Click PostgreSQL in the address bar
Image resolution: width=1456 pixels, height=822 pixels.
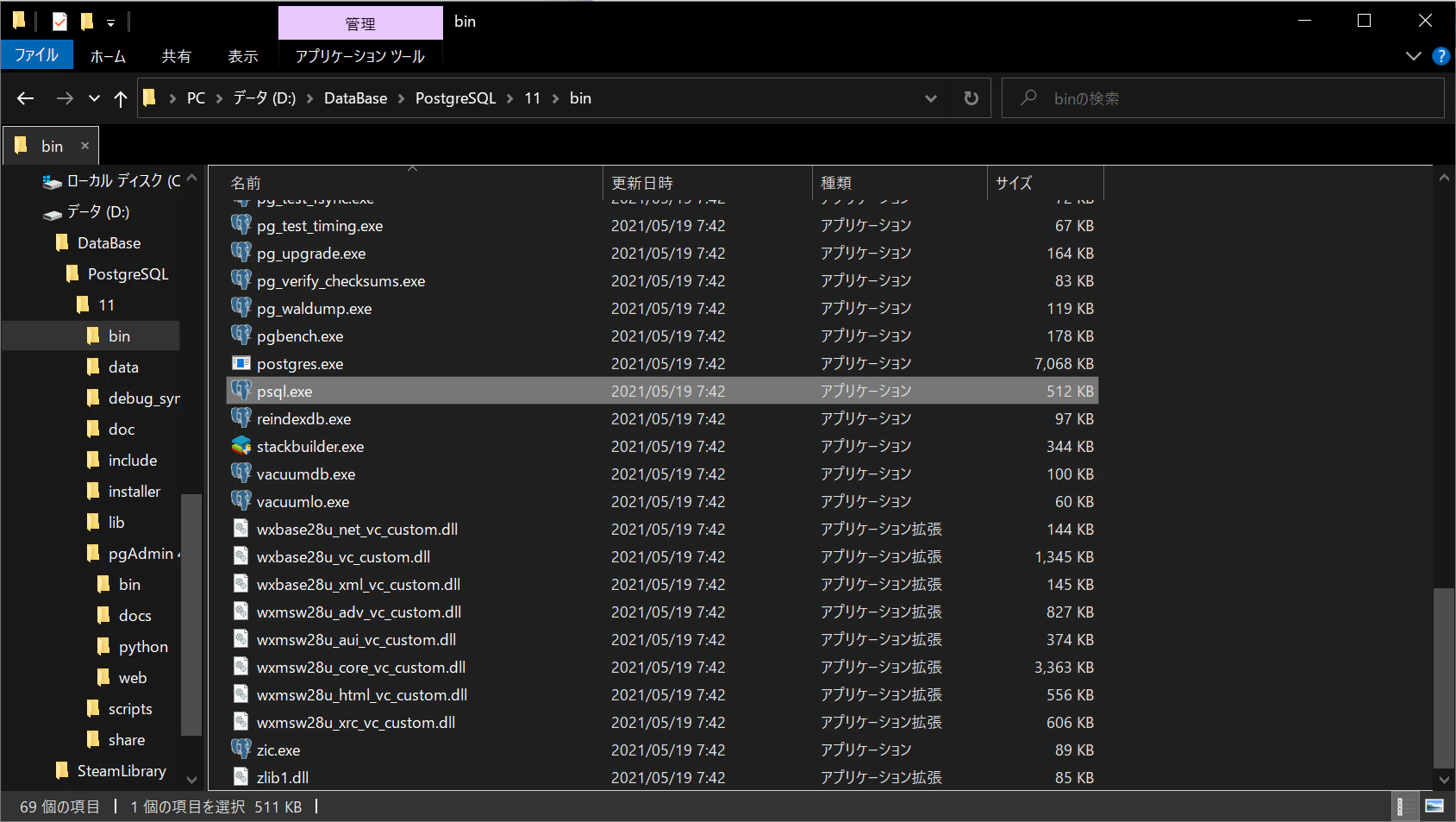click(x=455, y=98)
